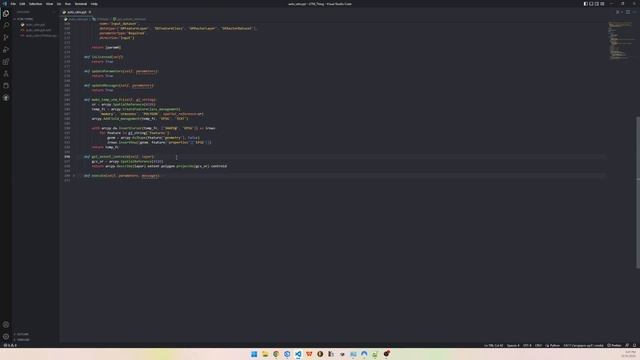The width and height of the screenshot is (640, 360).
Task: Click the notifications bell in the status bar
Action: tap(634, 345)
